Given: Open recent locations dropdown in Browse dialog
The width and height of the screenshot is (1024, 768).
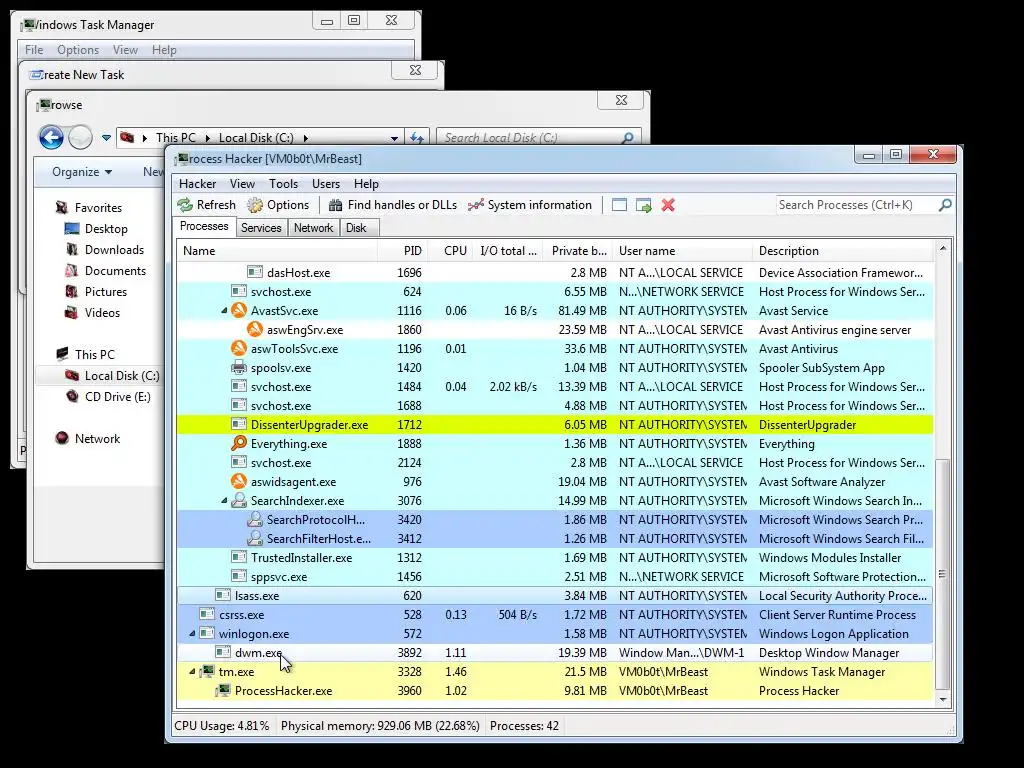Looking at the screenshot, I should pos(106,138).
